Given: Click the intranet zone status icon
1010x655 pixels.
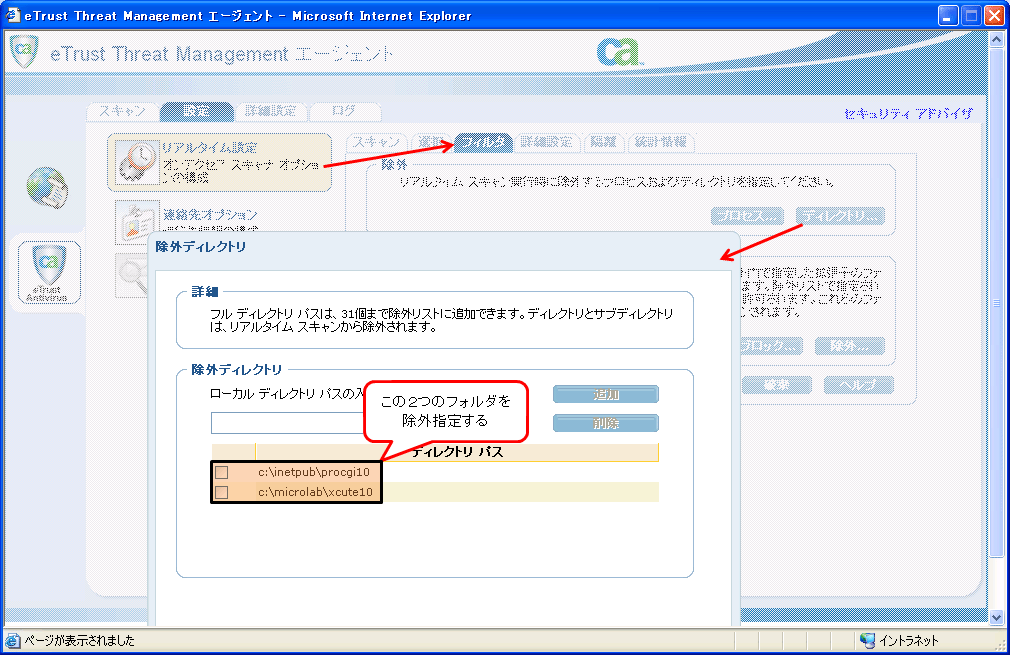Looking at the screenshot, I should click(x=867, y=640).
